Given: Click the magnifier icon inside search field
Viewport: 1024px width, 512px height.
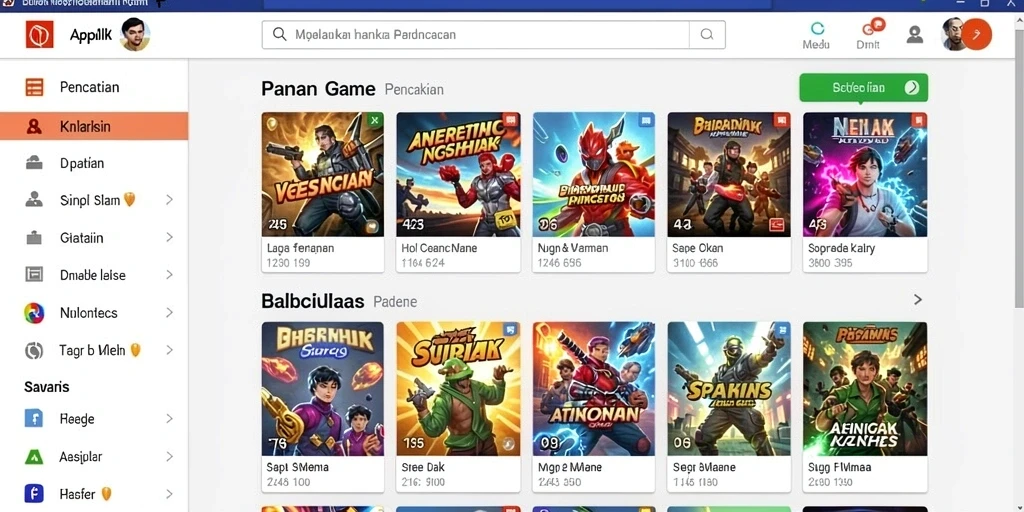Looking at the screenshot, I should [280, 35].
